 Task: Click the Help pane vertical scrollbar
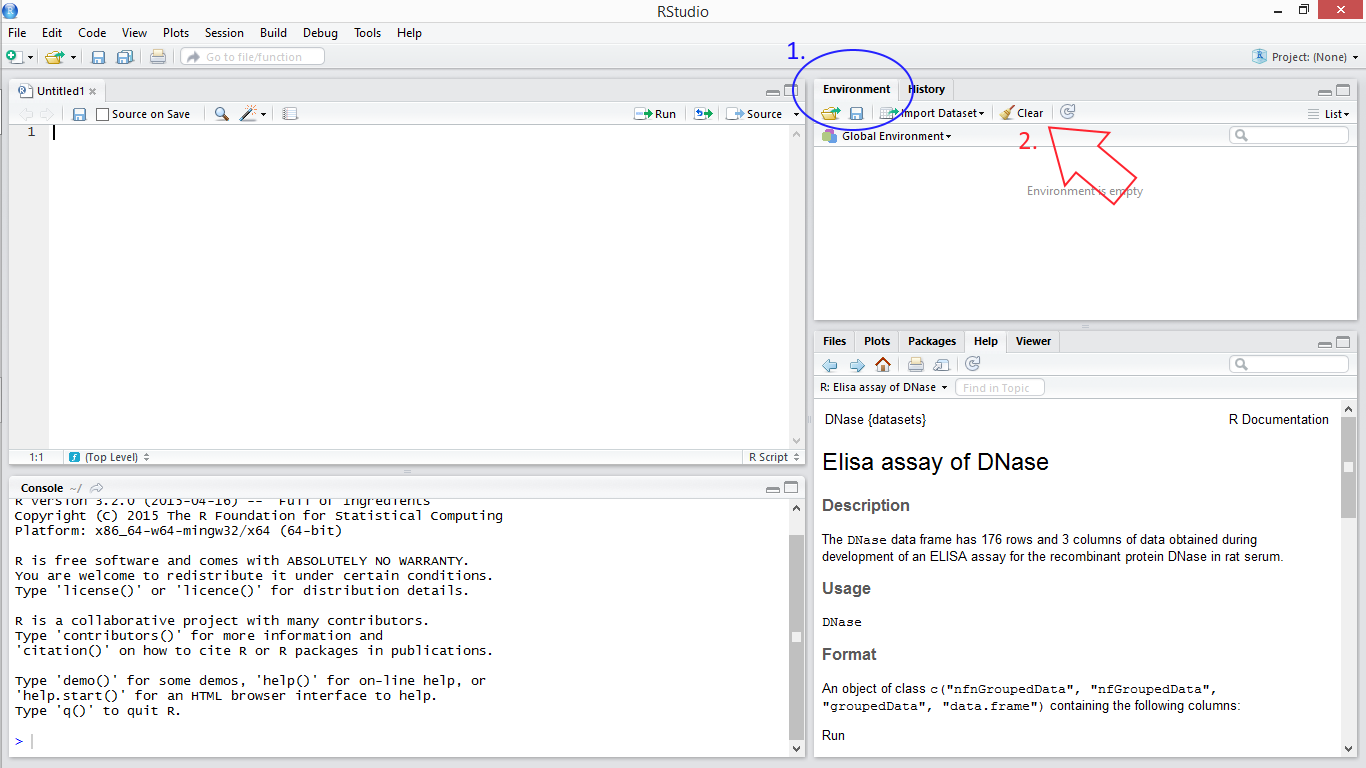click(x=1347, y=468)
